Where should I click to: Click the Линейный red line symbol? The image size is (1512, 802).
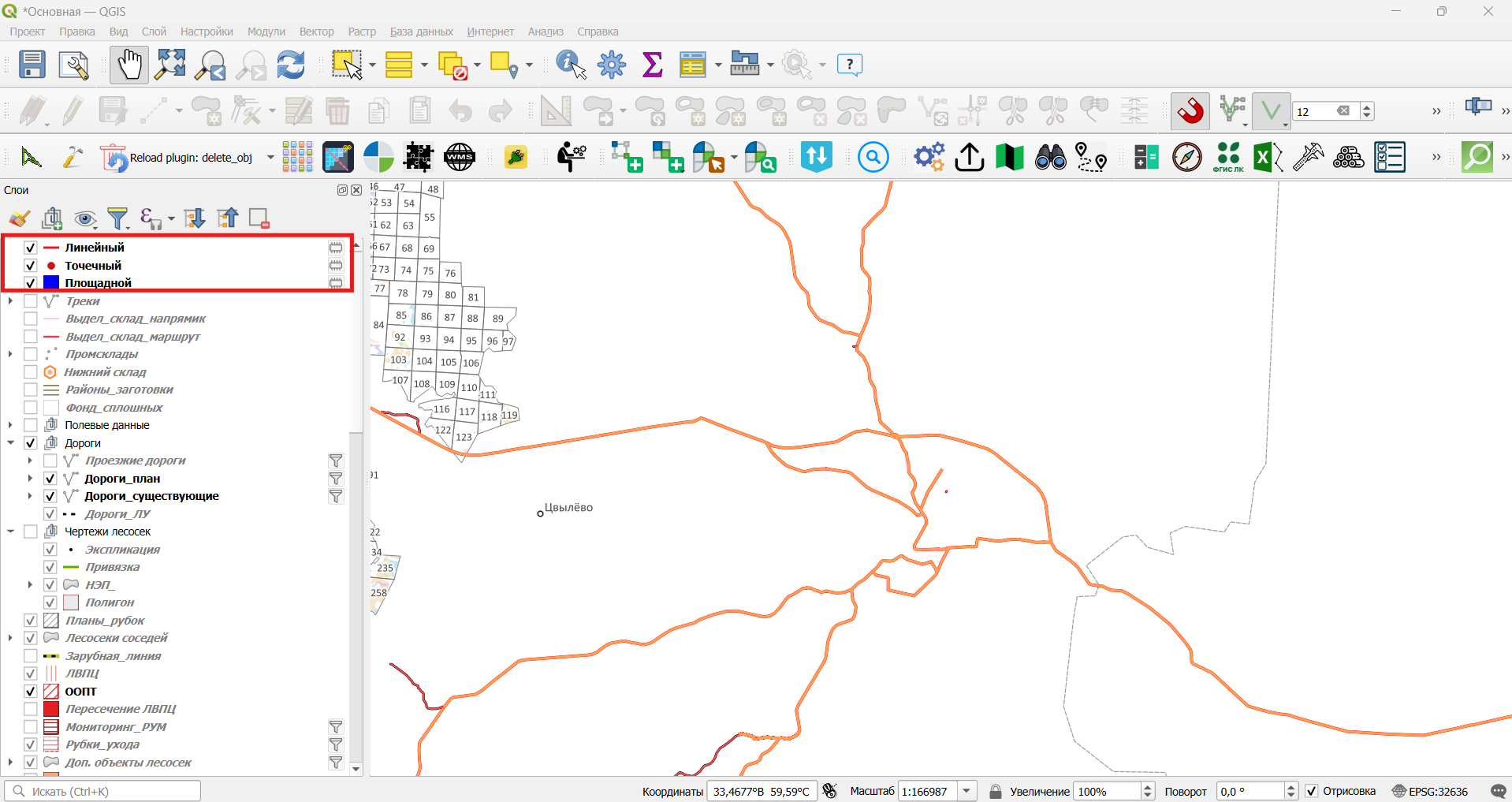(x=51, y=248)
